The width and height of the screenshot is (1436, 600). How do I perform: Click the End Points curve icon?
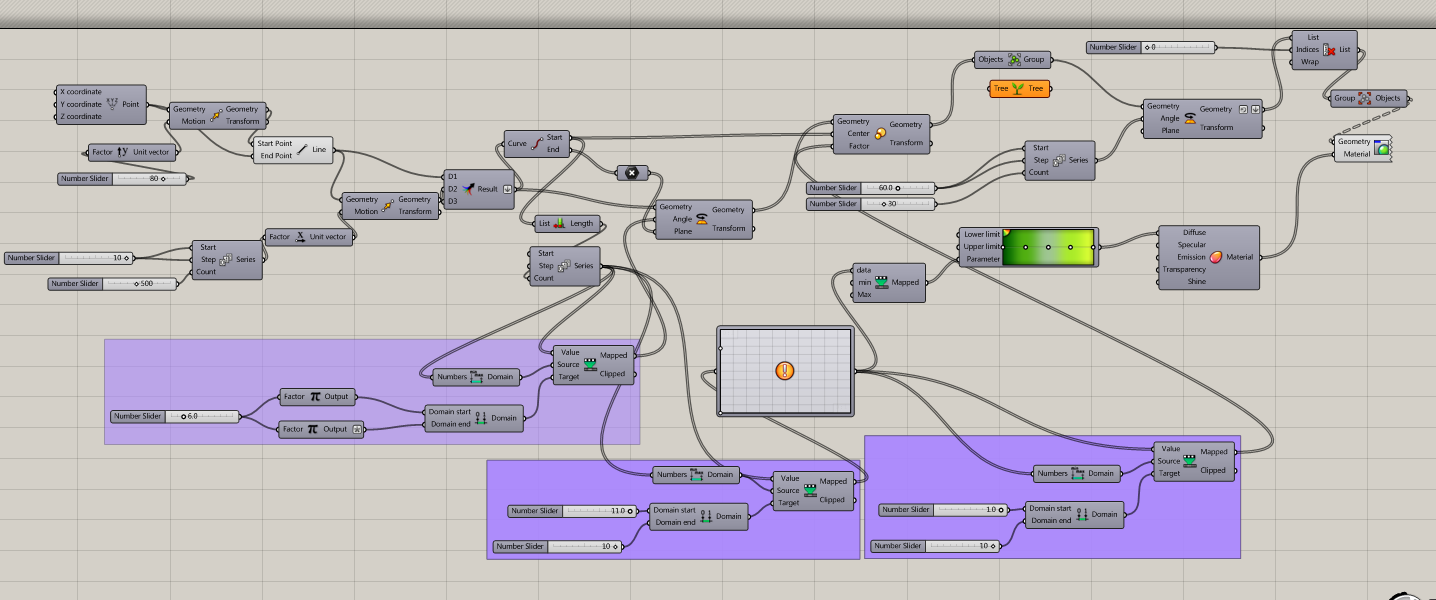pos(537,143)
